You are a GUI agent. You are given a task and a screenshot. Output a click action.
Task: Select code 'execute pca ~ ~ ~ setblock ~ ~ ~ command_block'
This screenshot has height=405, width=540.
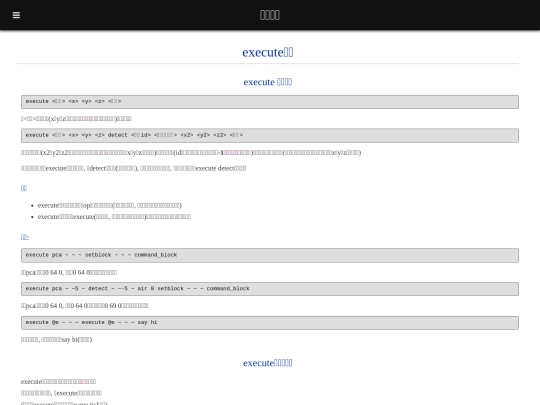click(270, 255)
